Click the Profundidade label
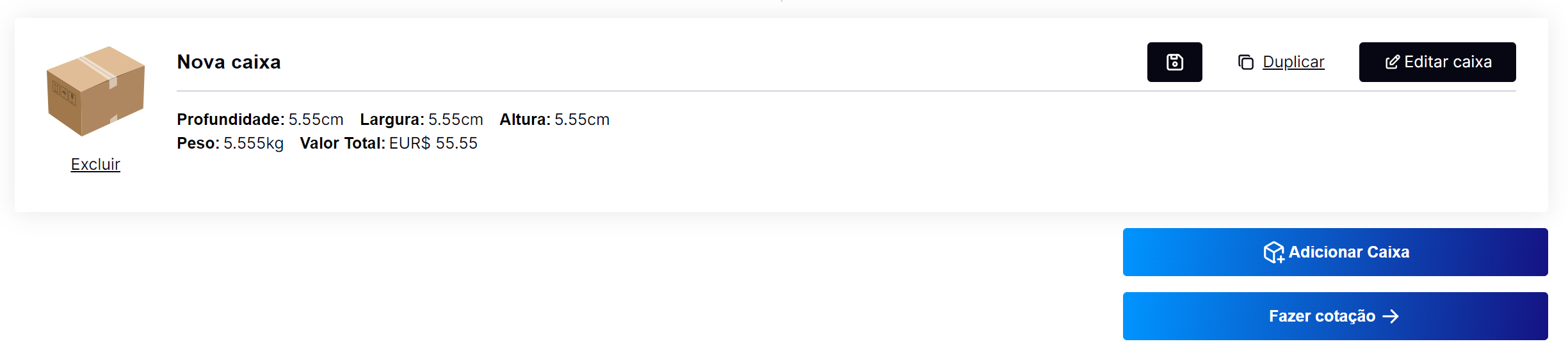The image size is (1568, 353). [x=230, y=120]
